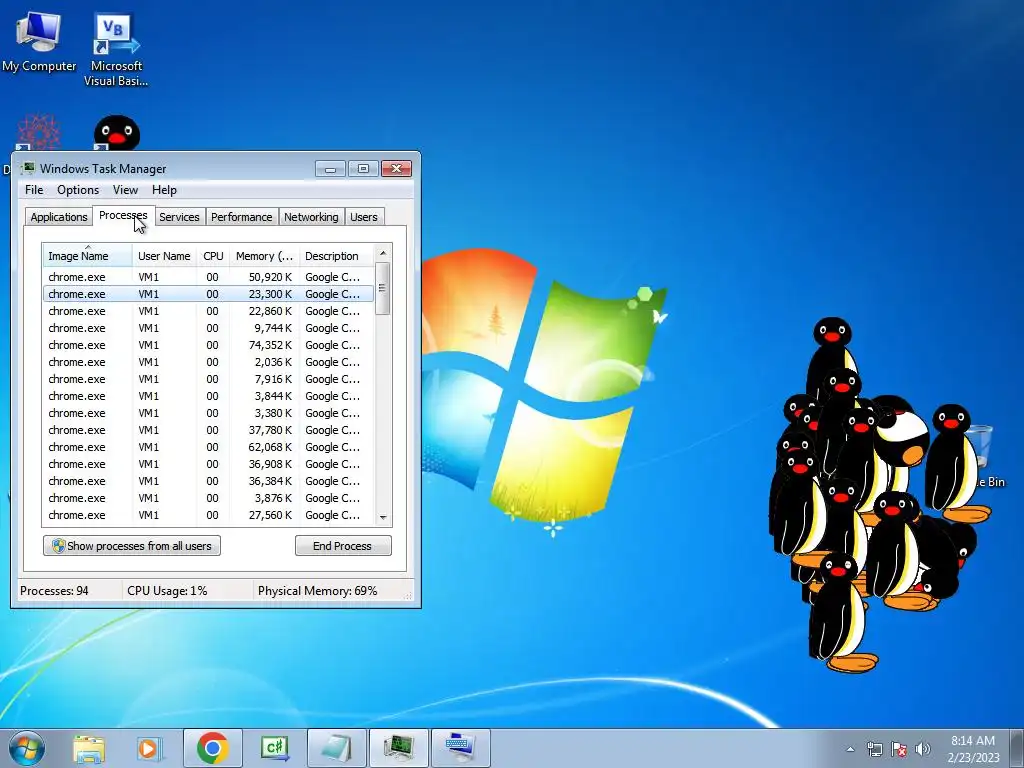Minimize the Task Manager window
The image size is (1024, 768).
coord(330,169)
